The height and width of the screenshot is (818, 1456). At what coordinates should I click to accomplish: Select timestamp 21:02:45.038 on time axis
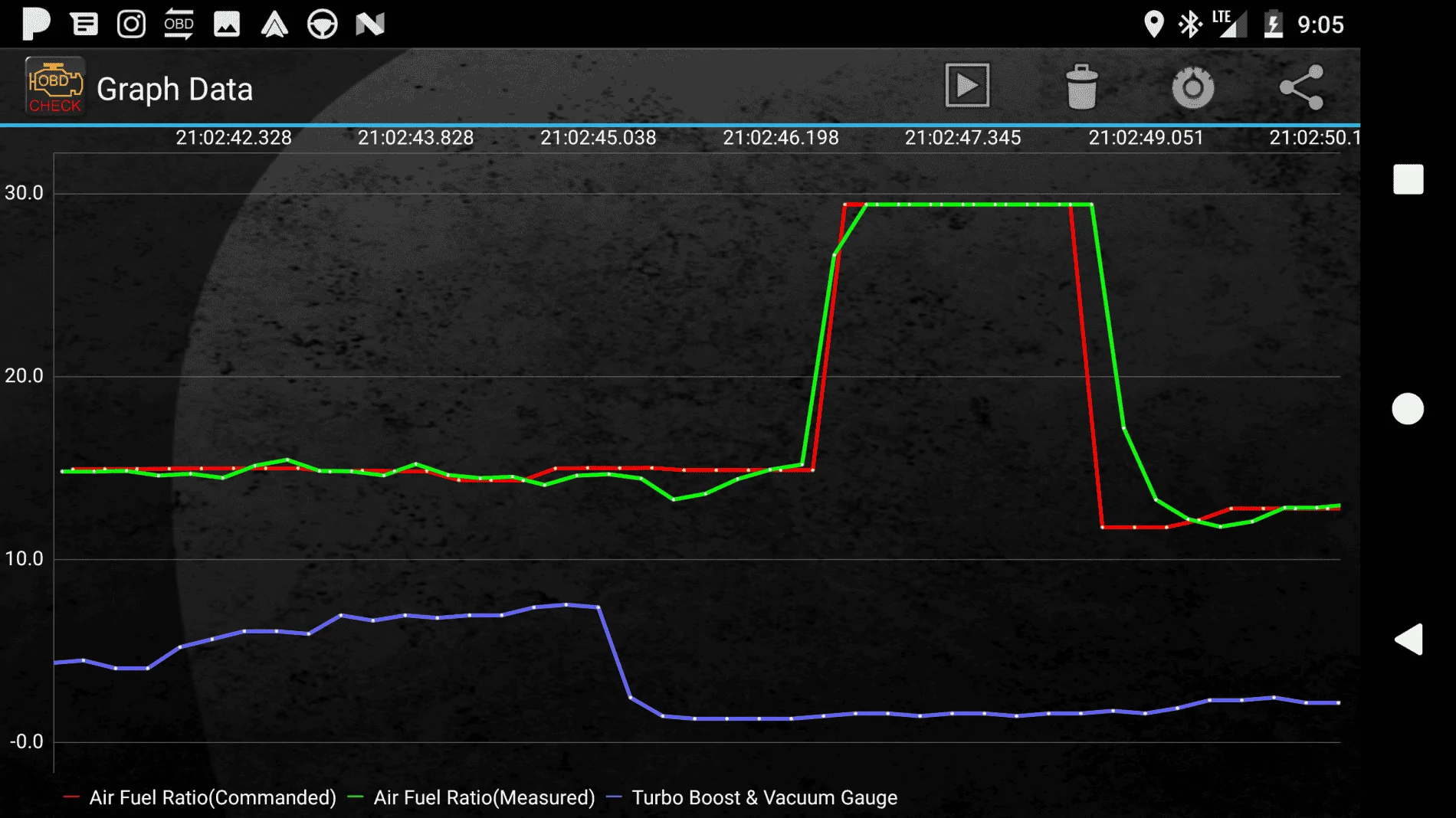(598, 138)
